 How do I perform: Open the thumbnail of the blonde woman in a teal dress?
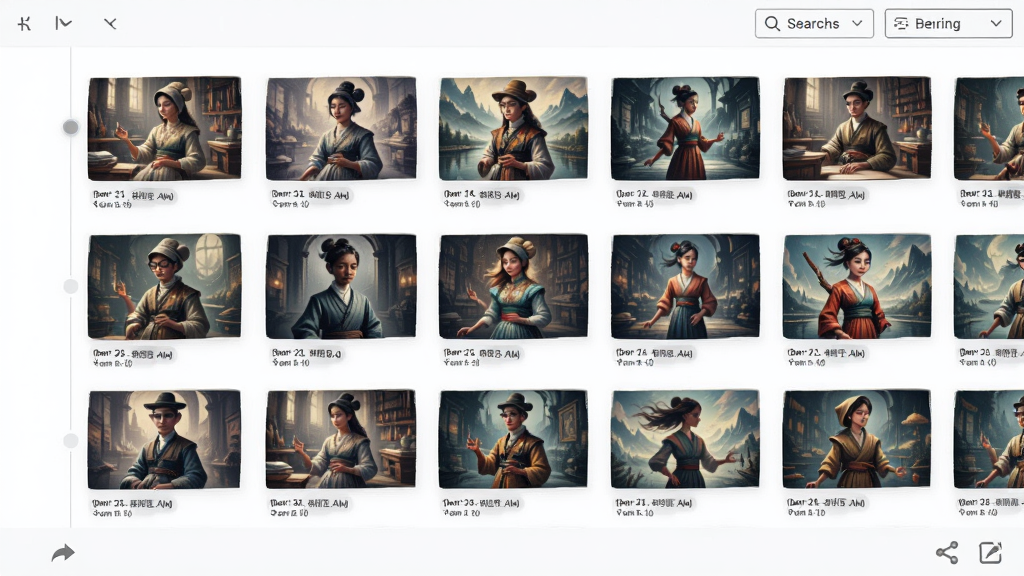[513, 286]
